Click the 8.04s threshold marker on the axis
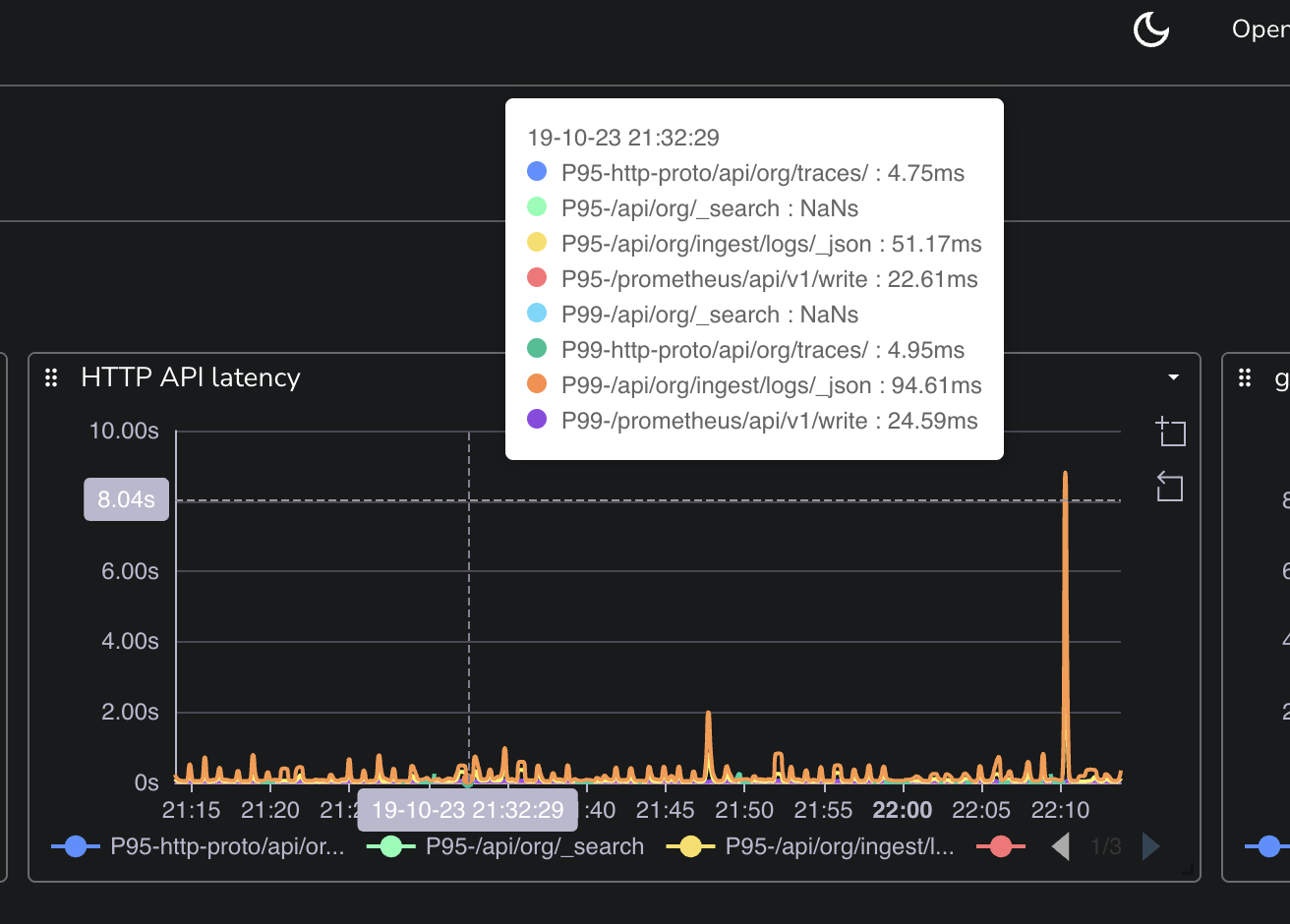 (x=126, y=499)
